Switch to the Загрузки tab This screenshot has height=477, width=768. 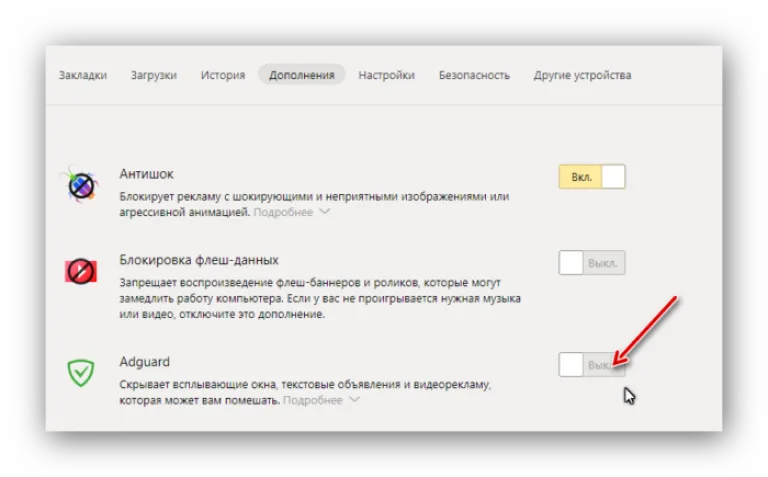pyautogui.click(x=154, y=75)
